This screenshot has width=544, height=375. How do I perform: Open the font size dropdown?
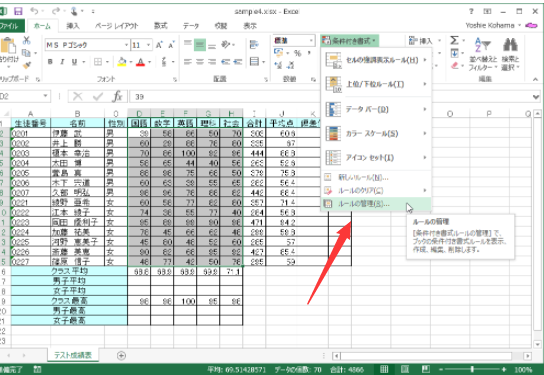point(148,45)
